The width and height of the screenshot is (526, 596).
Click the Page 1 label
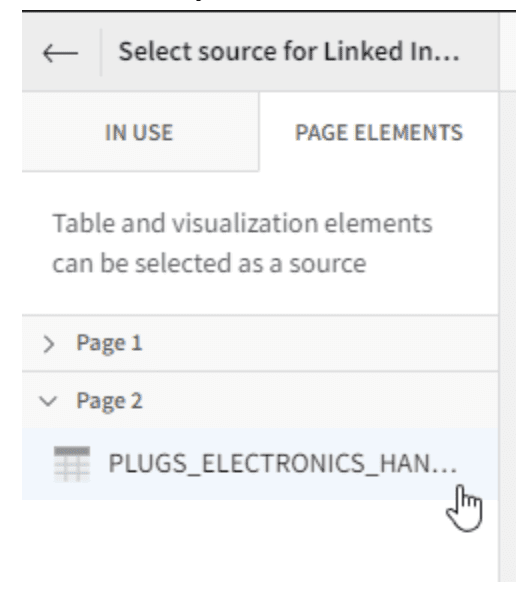coord(109,343)
